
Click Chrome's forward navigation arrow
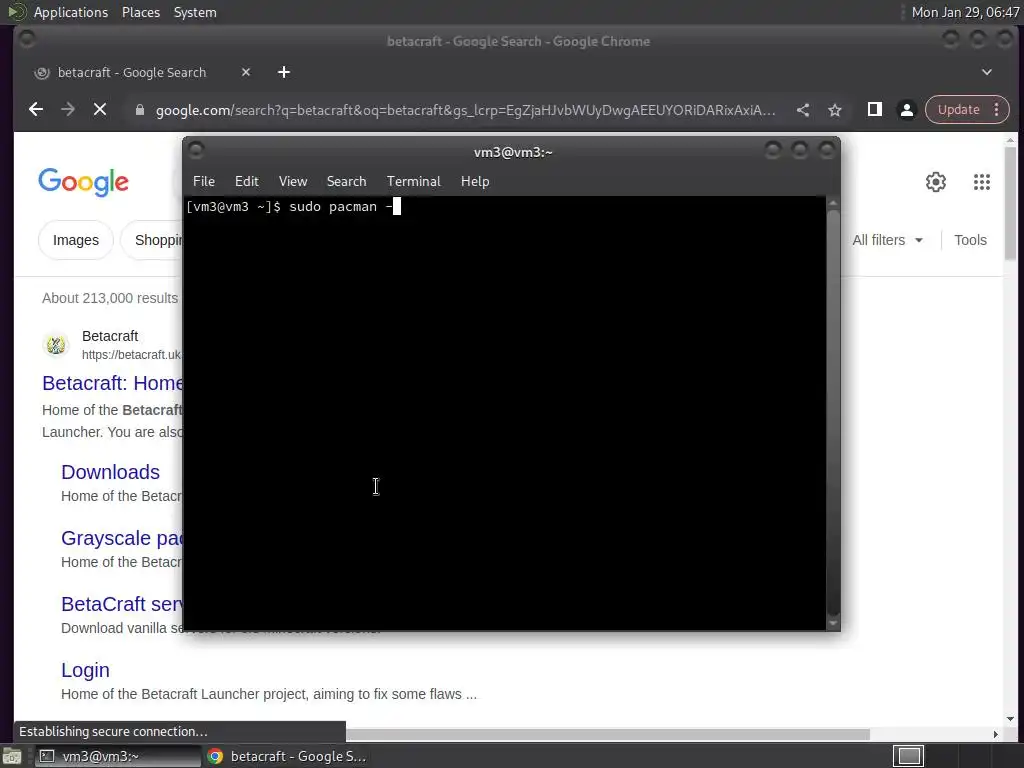point(68,110)
